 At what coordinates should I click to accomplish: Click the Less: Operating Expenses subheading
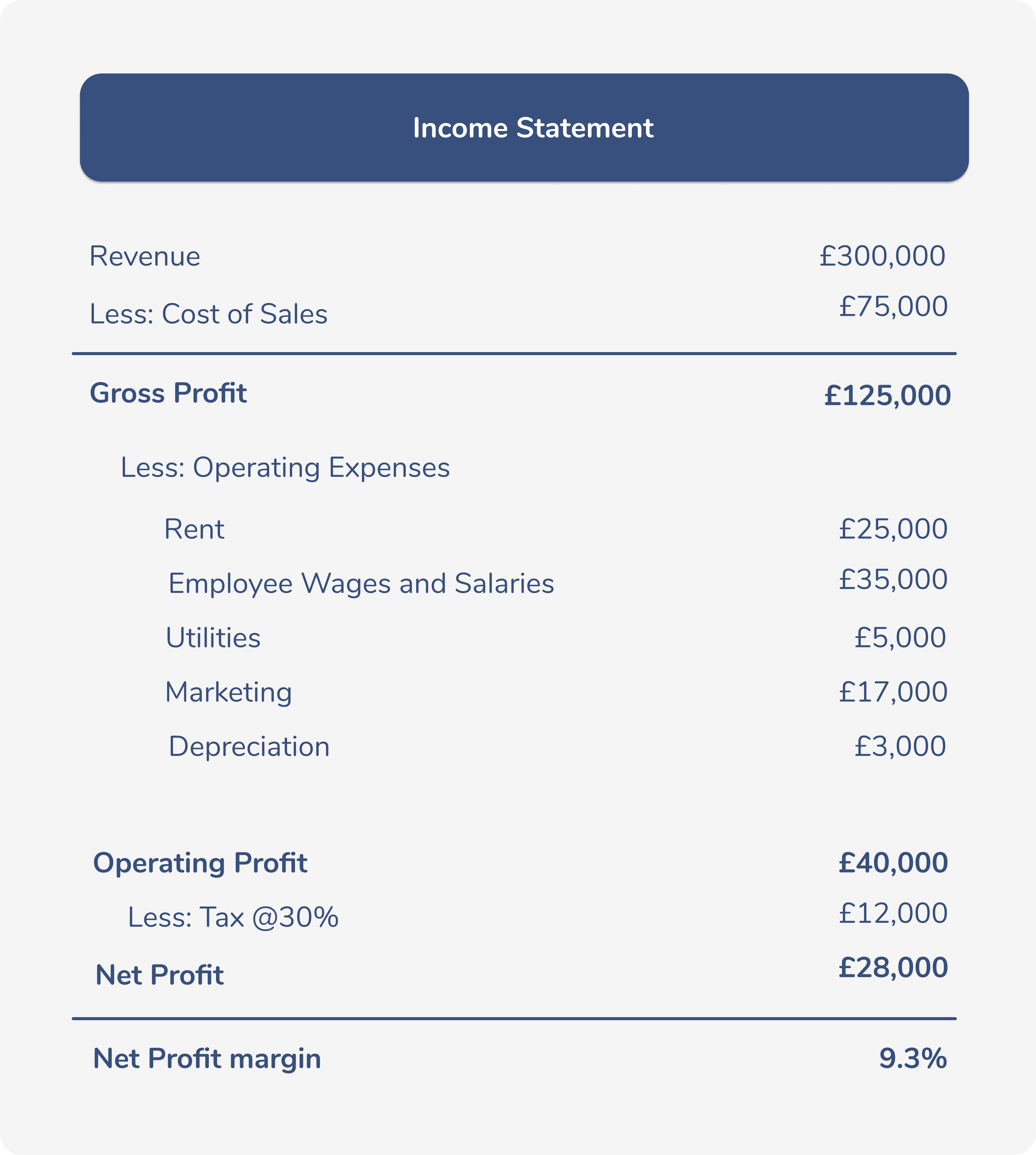285,467
